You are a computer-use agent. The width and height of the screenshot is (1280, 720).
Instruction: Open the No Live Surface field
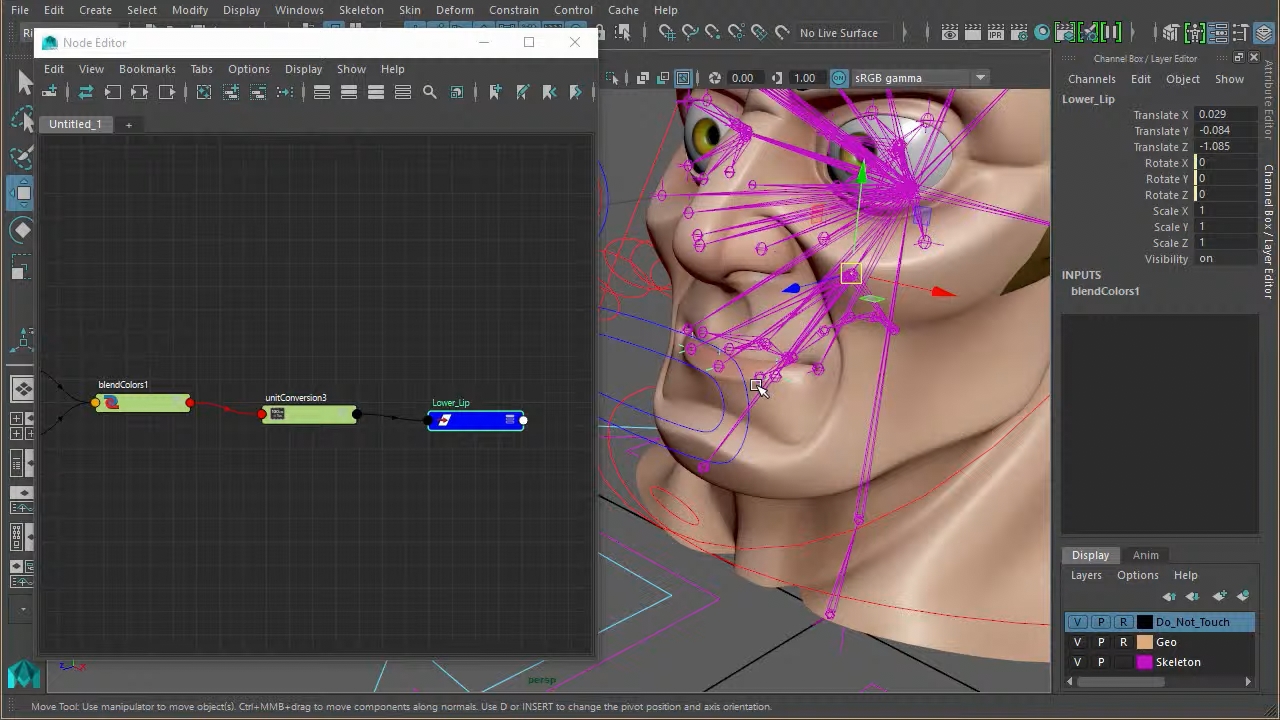point(838,33)
